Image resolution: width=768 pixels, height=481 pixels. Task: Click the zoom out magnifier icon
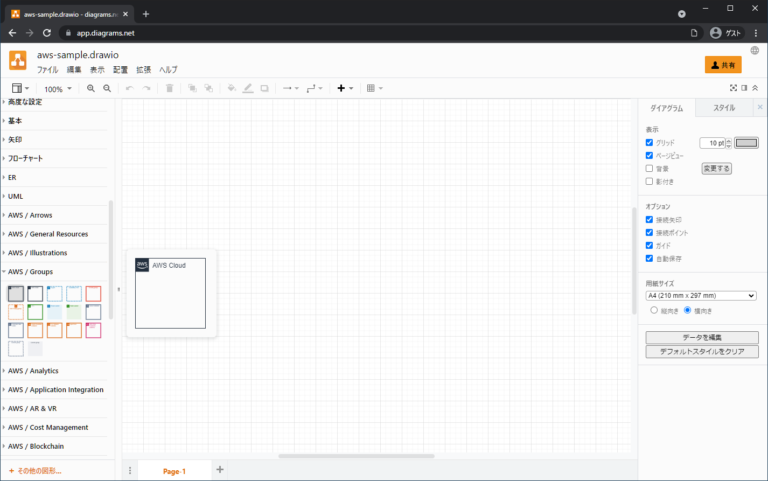pos(107,88)
